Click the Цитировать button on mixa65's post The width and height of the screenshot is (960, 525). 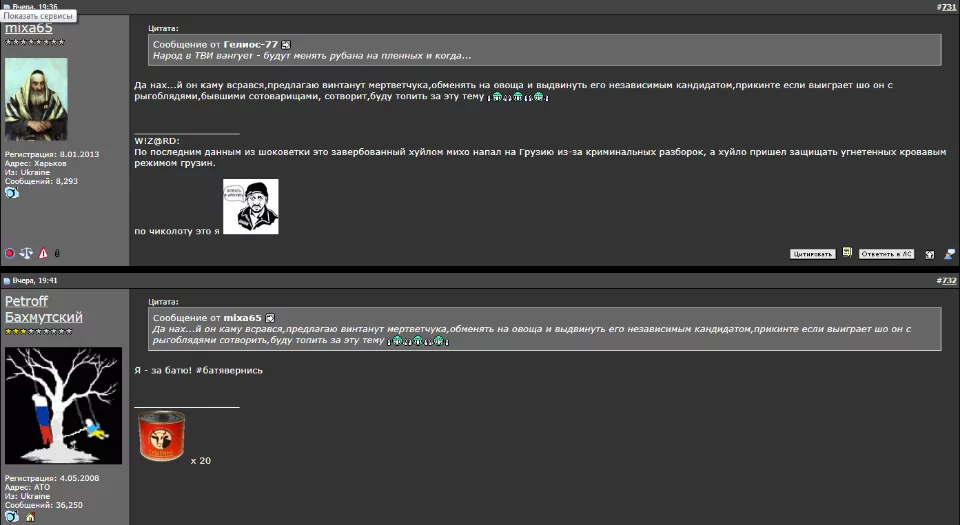(812, 254)
